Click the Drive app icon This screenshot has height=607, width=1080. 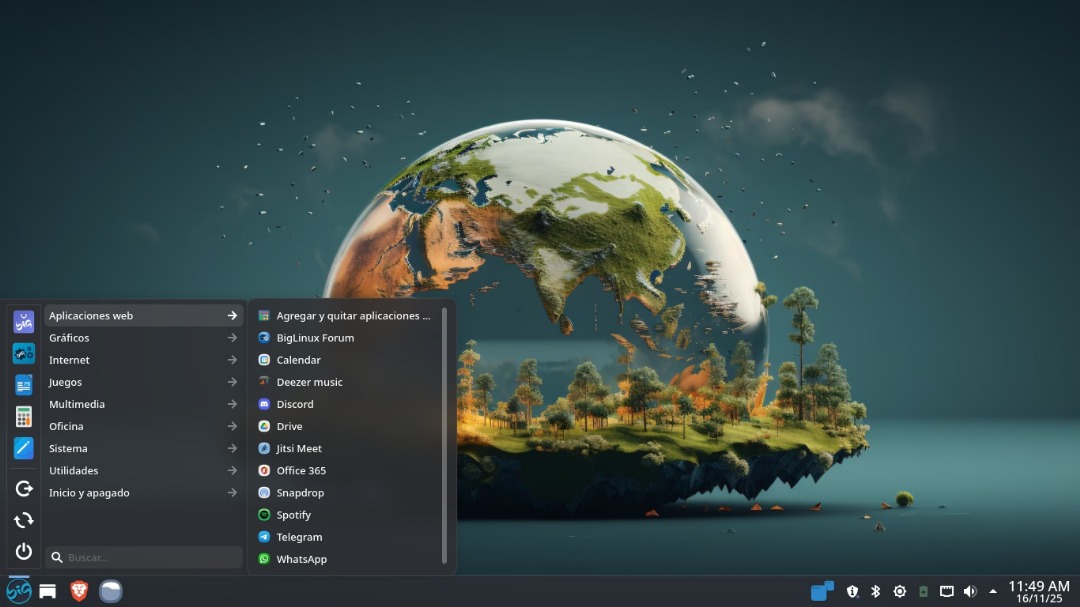pos(264,426)
